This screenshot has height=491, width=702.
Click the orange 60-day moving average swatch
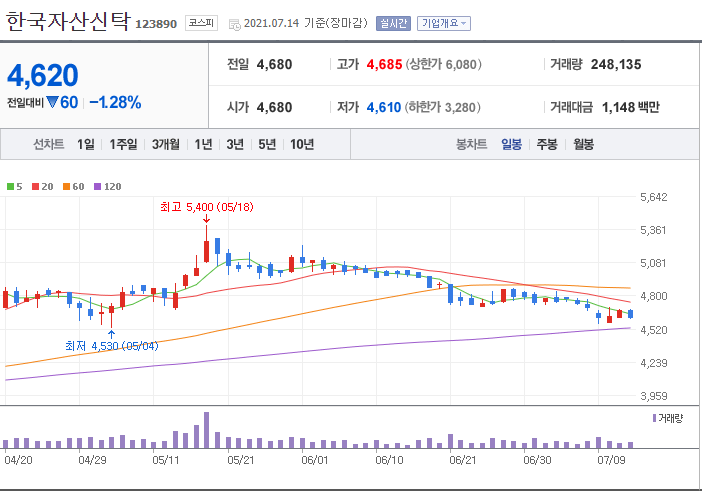pyautogui.click(x=66, y=187)
